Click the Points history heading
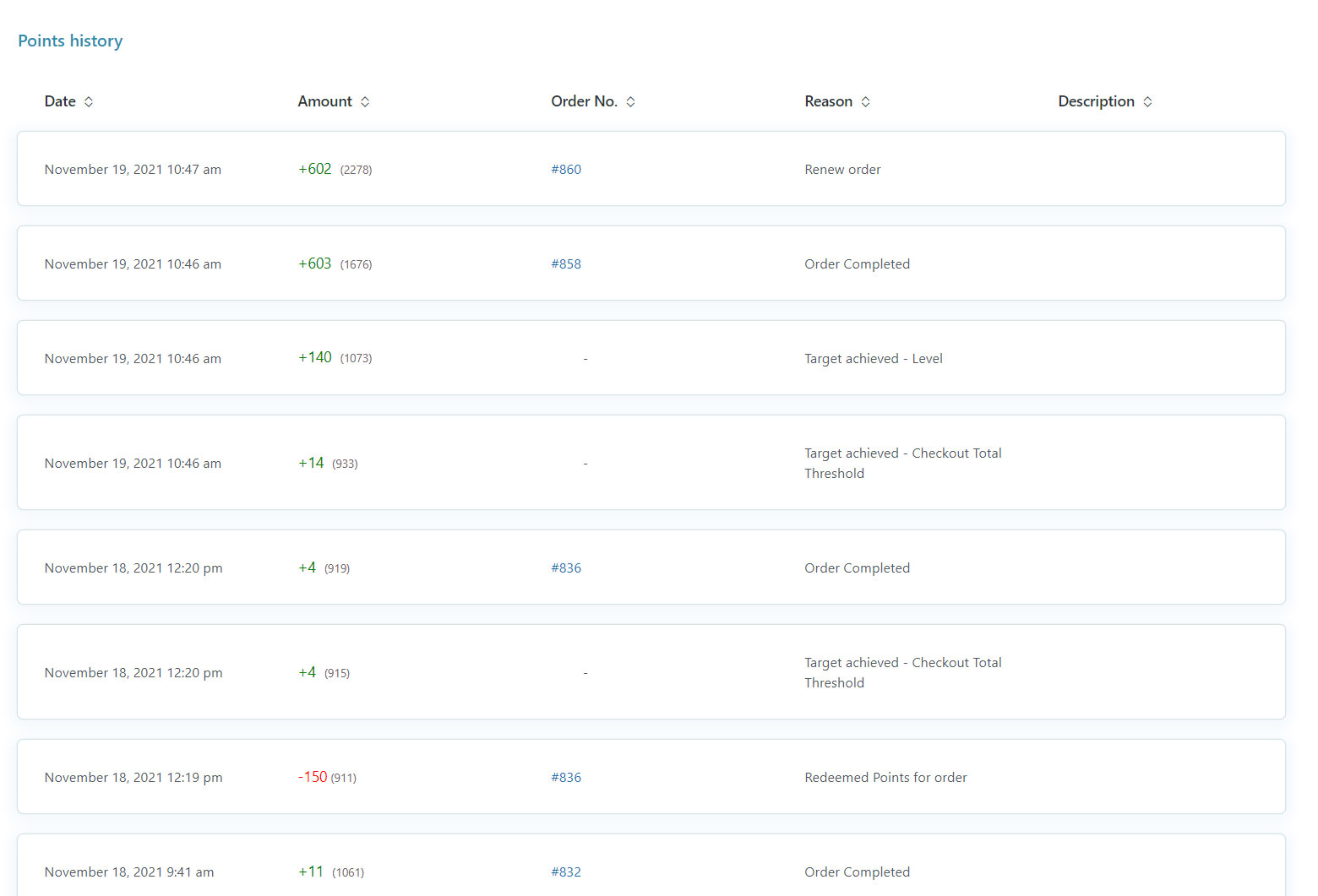This screenshot has width=1318, height=896. (x=70, y=41)
